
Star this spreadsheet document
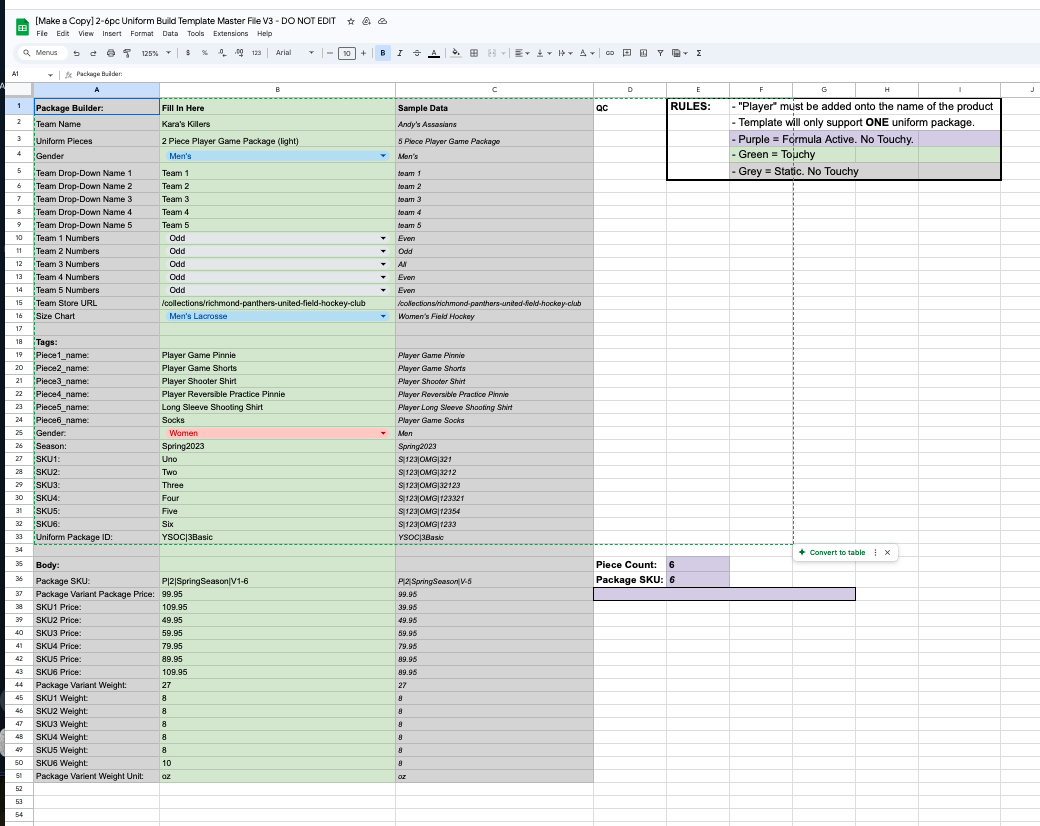point(350,20)
